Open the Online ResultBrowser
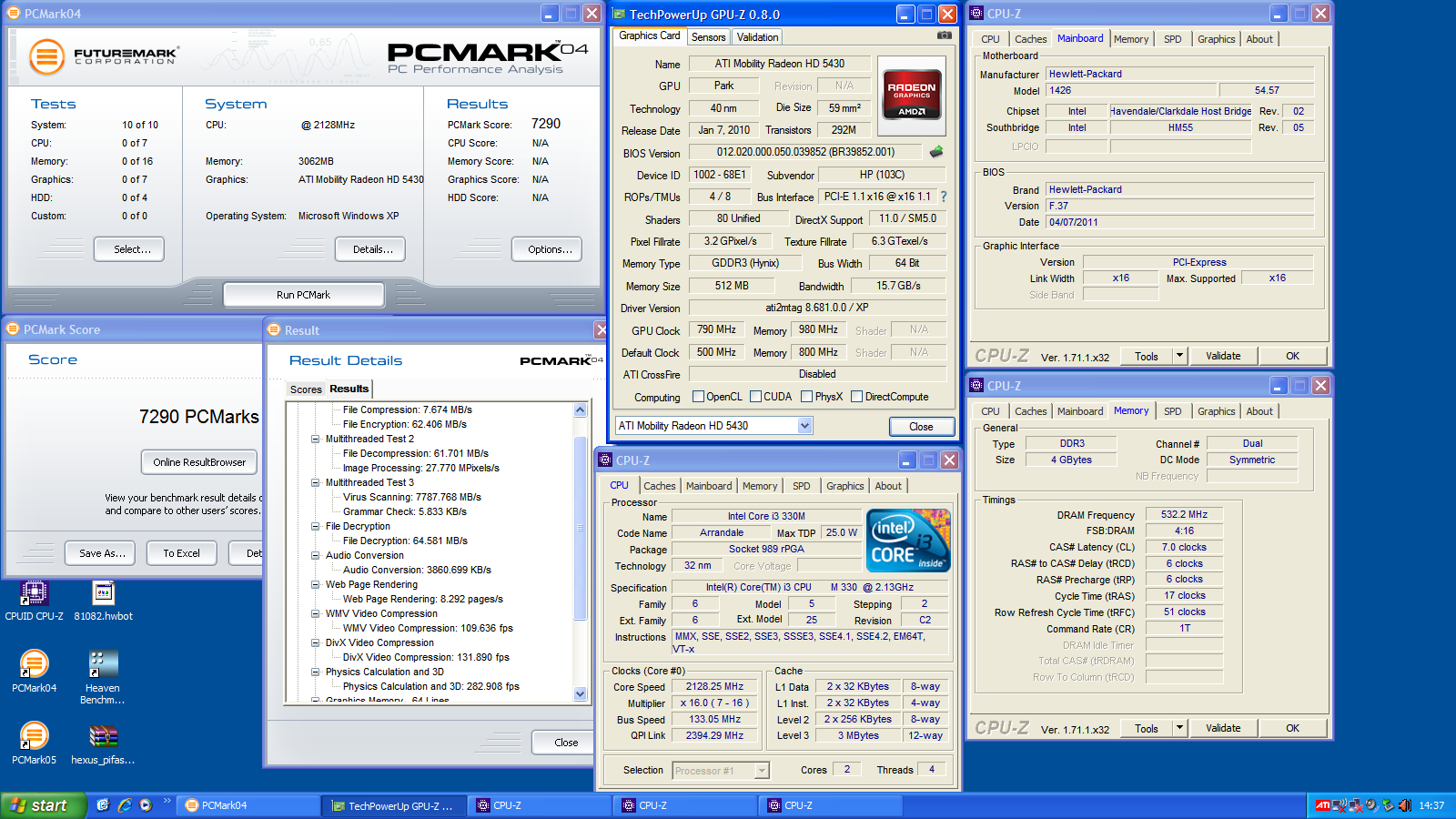1456x819 pixels. tap(199, 462)
